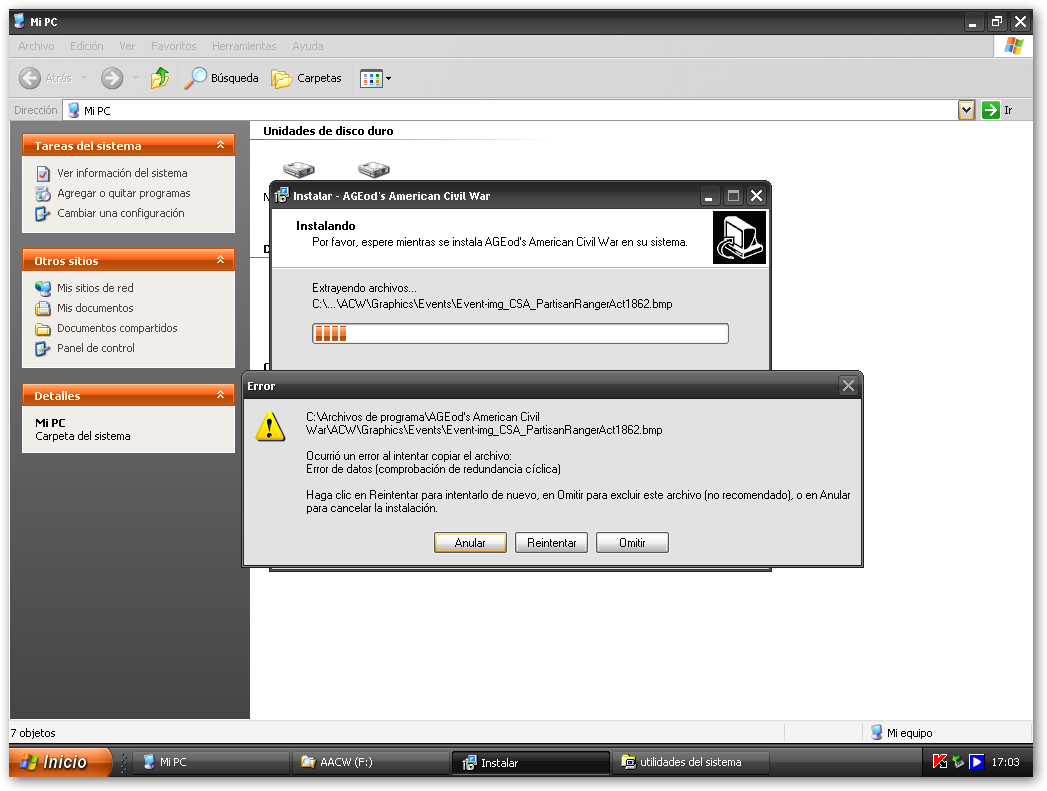Click the Up folder toolbar icon
The image size is (1047, 791).
159,78
